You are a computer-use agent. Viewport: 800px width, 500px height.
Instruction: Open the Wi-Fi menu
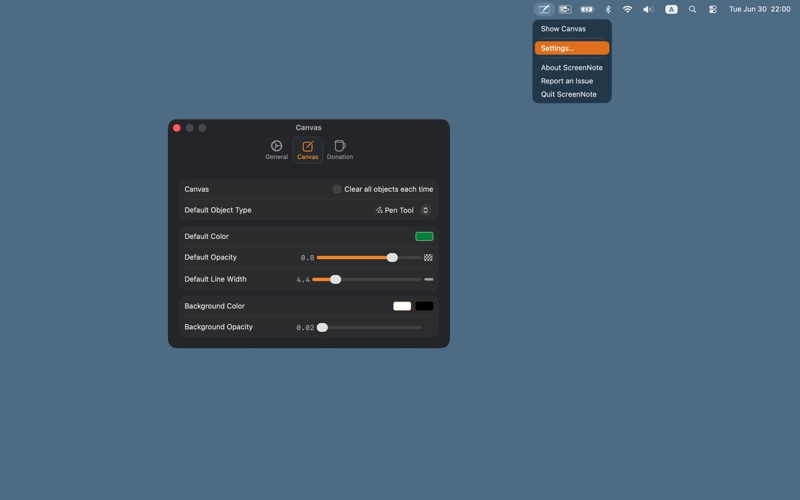pos(628,9)
